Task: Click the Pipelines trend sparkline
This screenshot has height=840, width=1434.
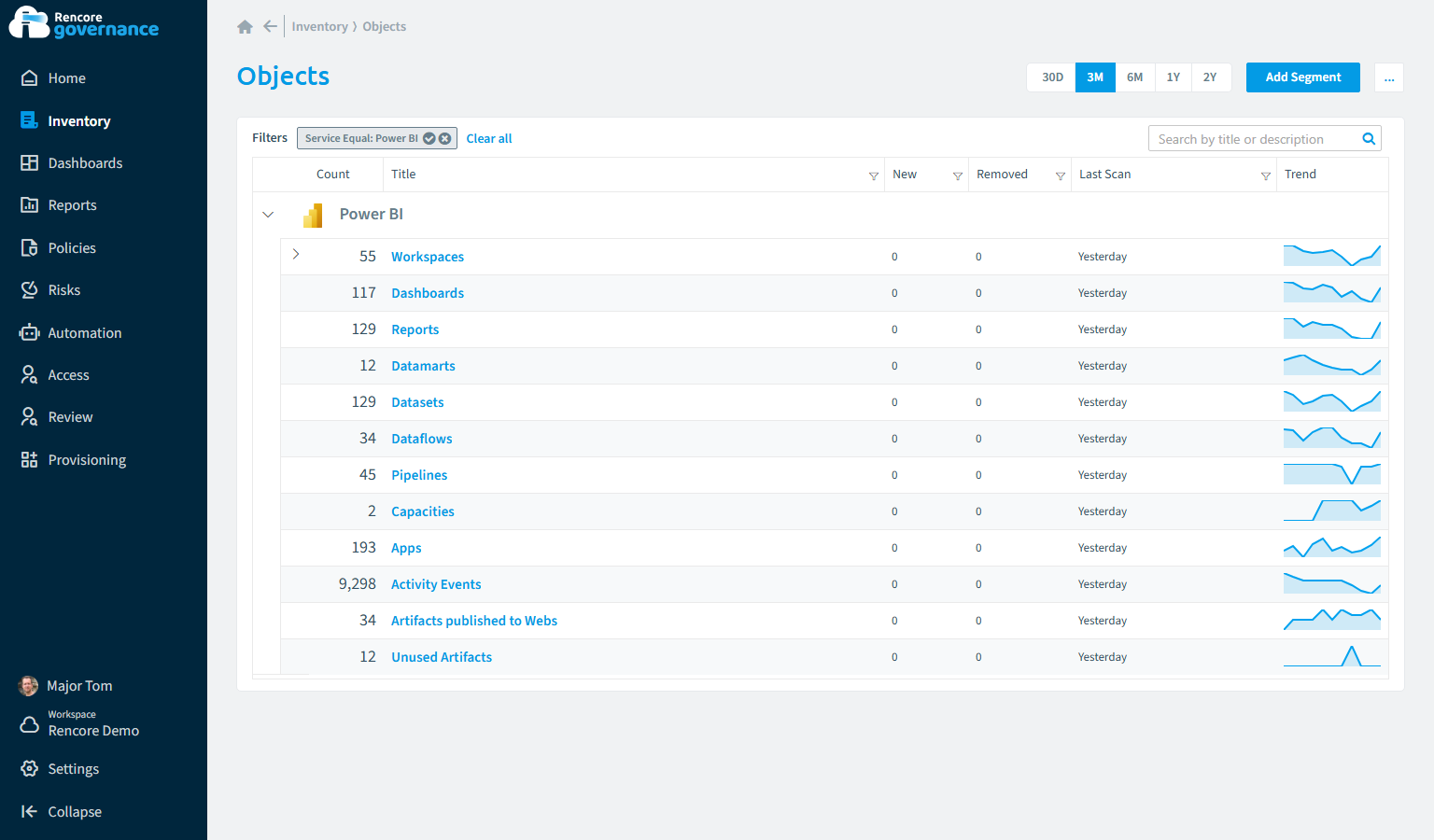Action: click(1332, 474)
